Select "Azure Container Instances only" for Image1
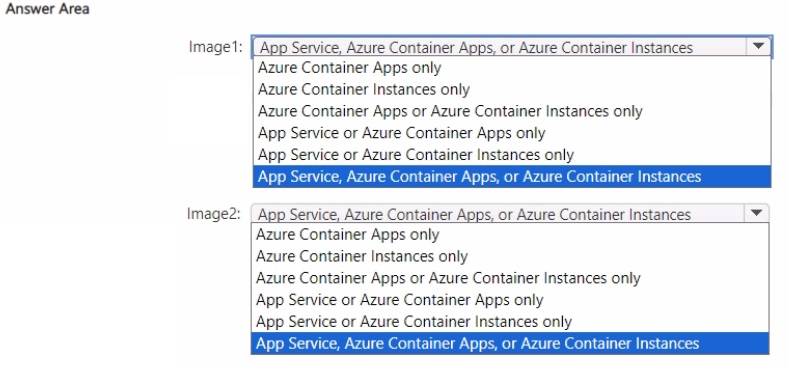Screen dimensions: 788x379 point(512,89)
